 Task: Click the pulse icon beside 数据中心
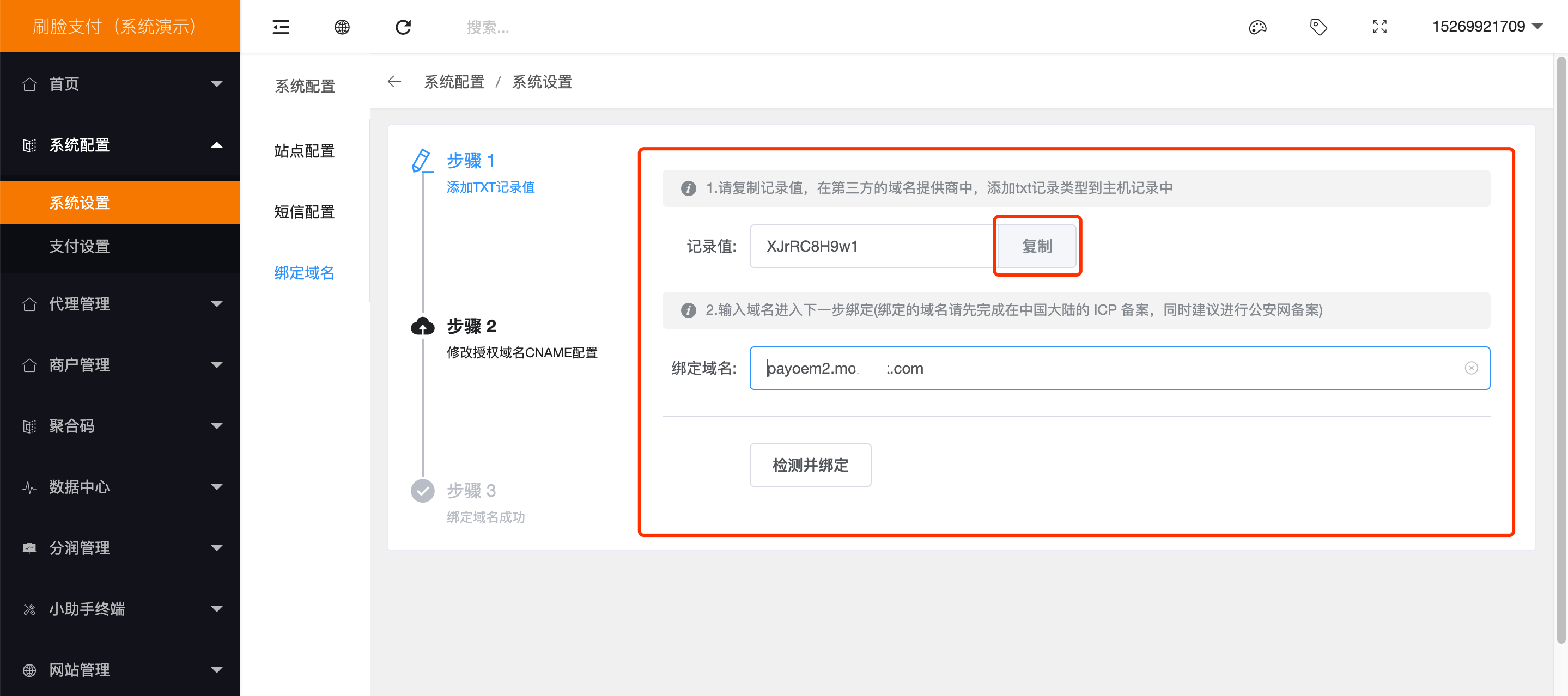coord(29,487)
